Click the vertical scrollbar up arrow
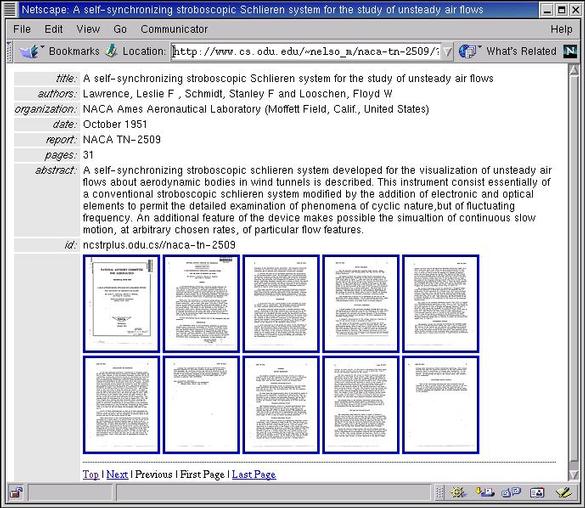The image size is (585, 508). point(574,70)
